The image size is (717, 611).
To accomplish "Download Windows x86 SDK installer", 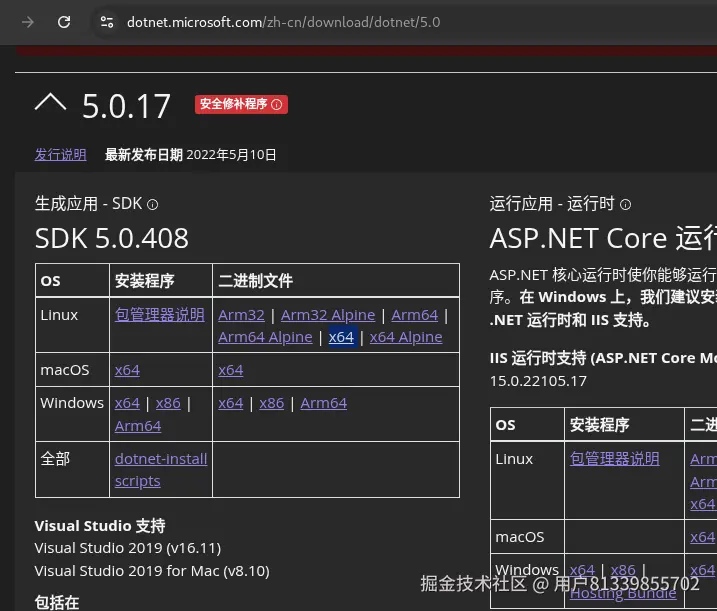I will coord(168,403).
